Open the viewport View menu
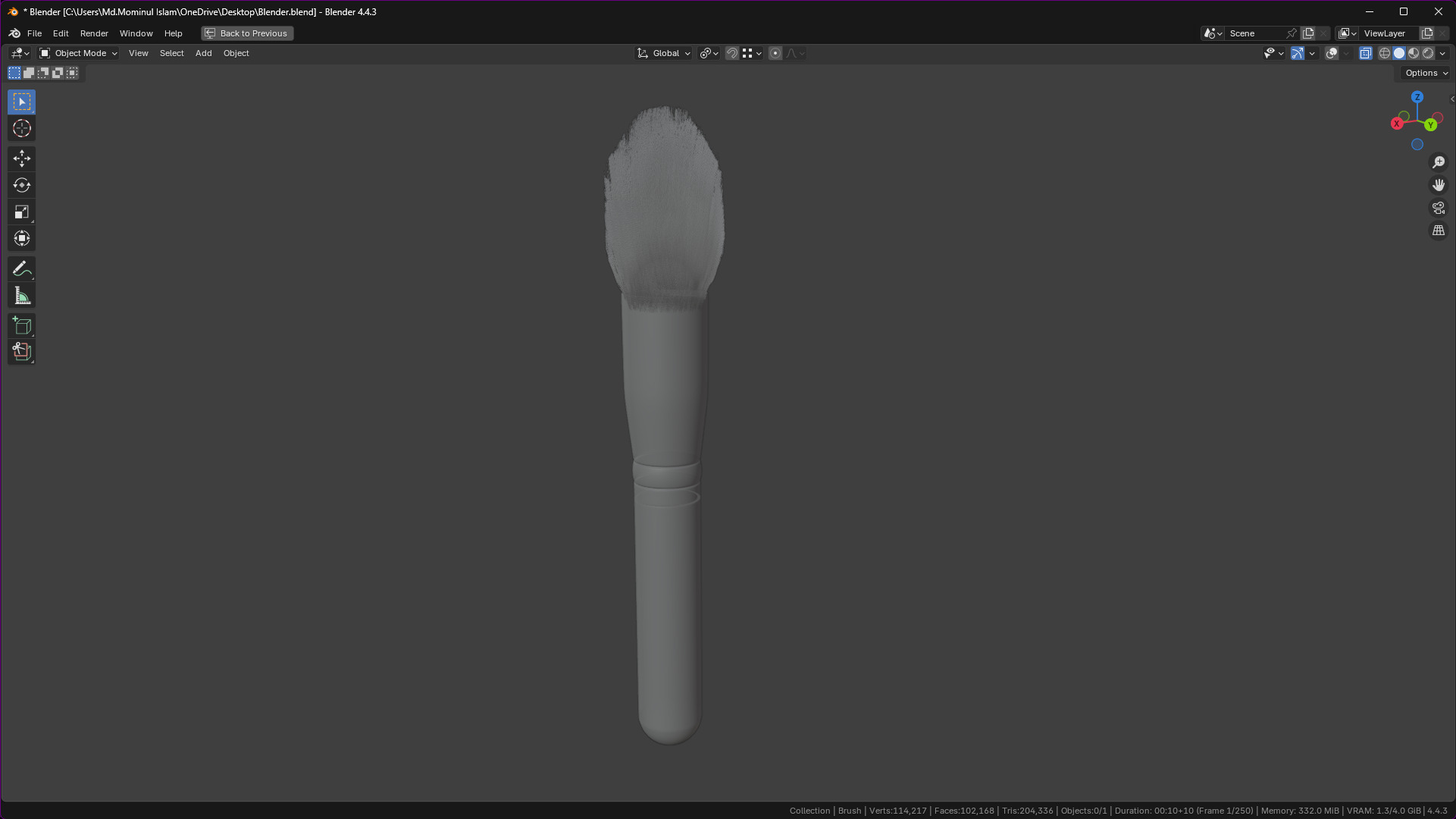The width and height of the screenshot is (1456, 819). tap(138, 53)
